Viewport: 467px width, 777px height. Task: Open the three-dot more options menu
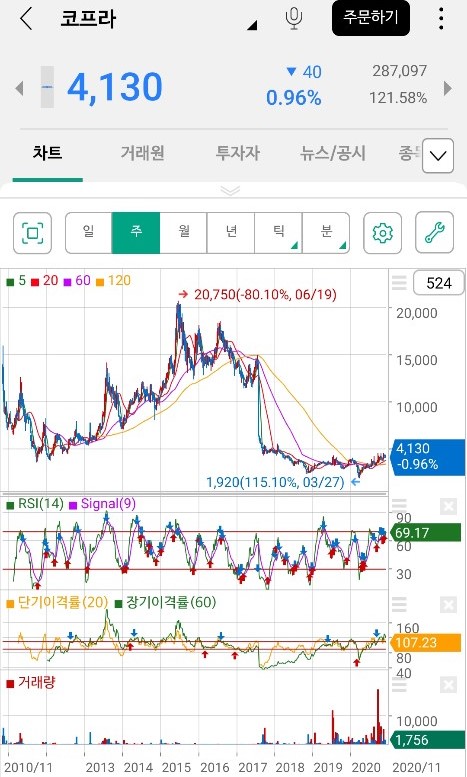(441, 19)
